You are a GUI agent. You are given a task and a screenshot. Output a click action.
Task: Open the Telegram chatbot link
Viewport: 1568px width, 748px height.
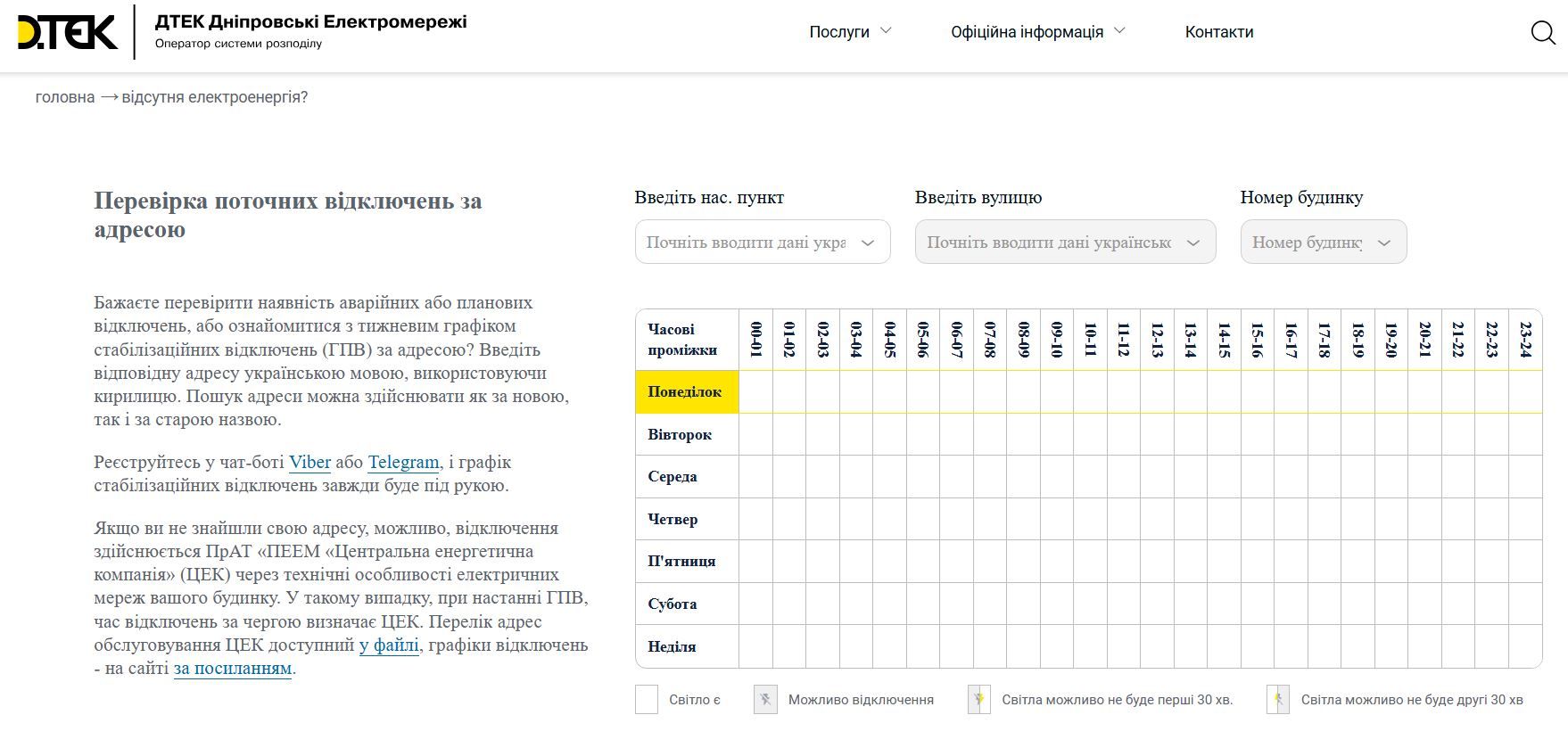(403, 463)
